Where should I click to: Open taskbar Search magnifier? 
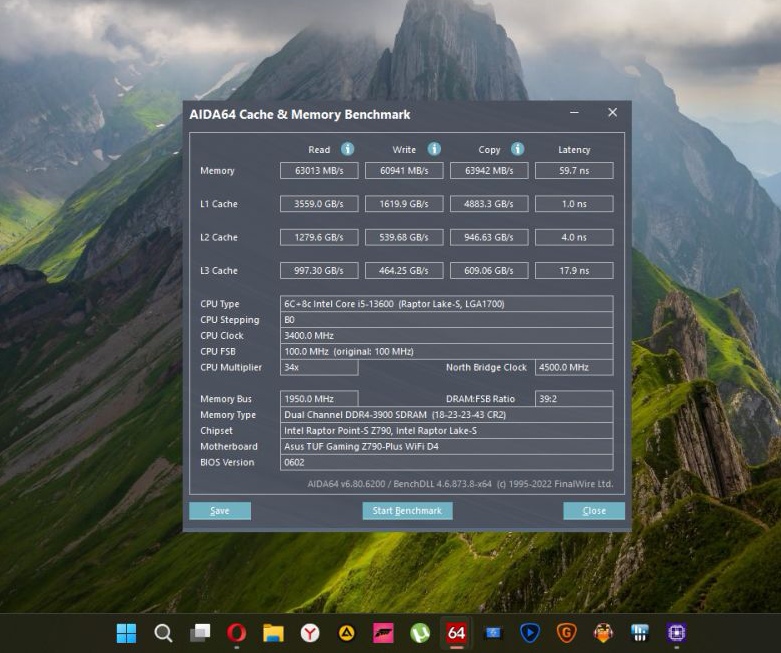pyautogui.click(x=163, y=633)
